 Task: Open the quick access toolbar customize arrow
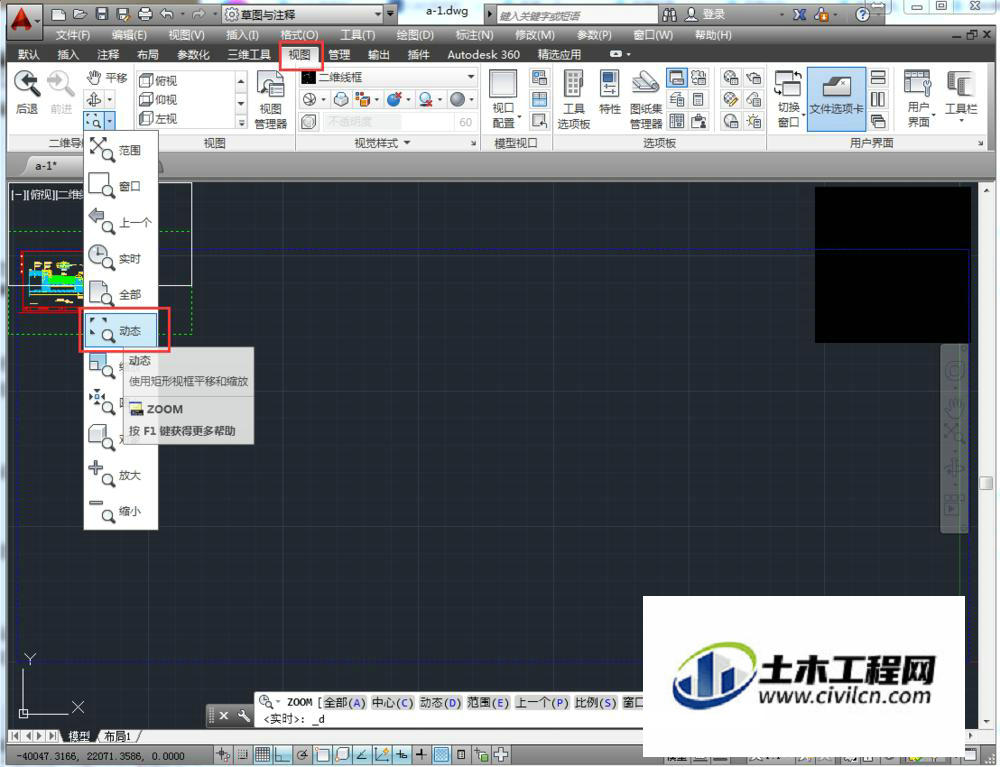[390, 14]
